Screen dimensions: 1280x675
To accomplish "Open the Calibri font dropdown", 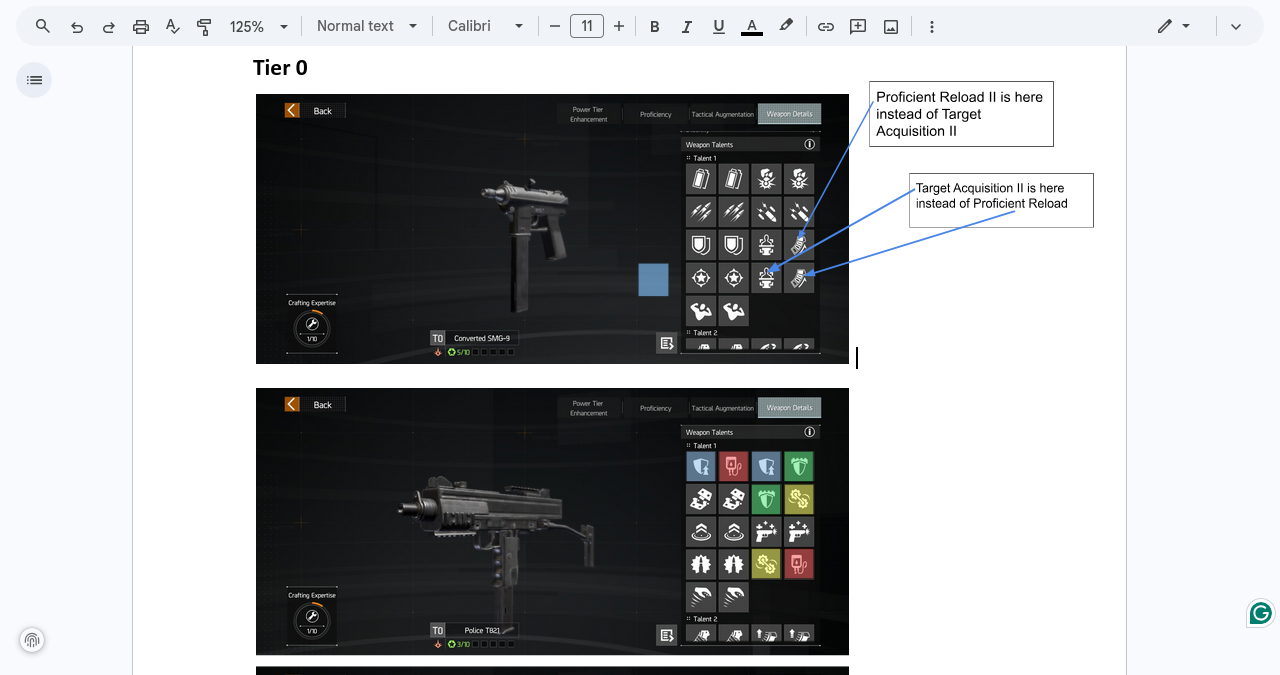I will (486, 26).
